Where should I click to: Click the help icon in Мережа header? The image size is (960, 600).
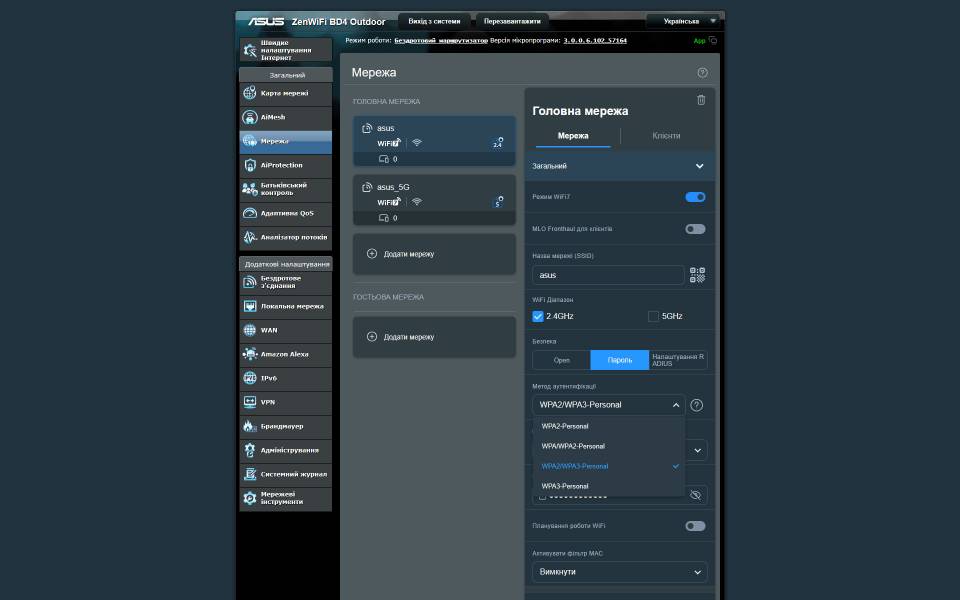click(702, 73)
